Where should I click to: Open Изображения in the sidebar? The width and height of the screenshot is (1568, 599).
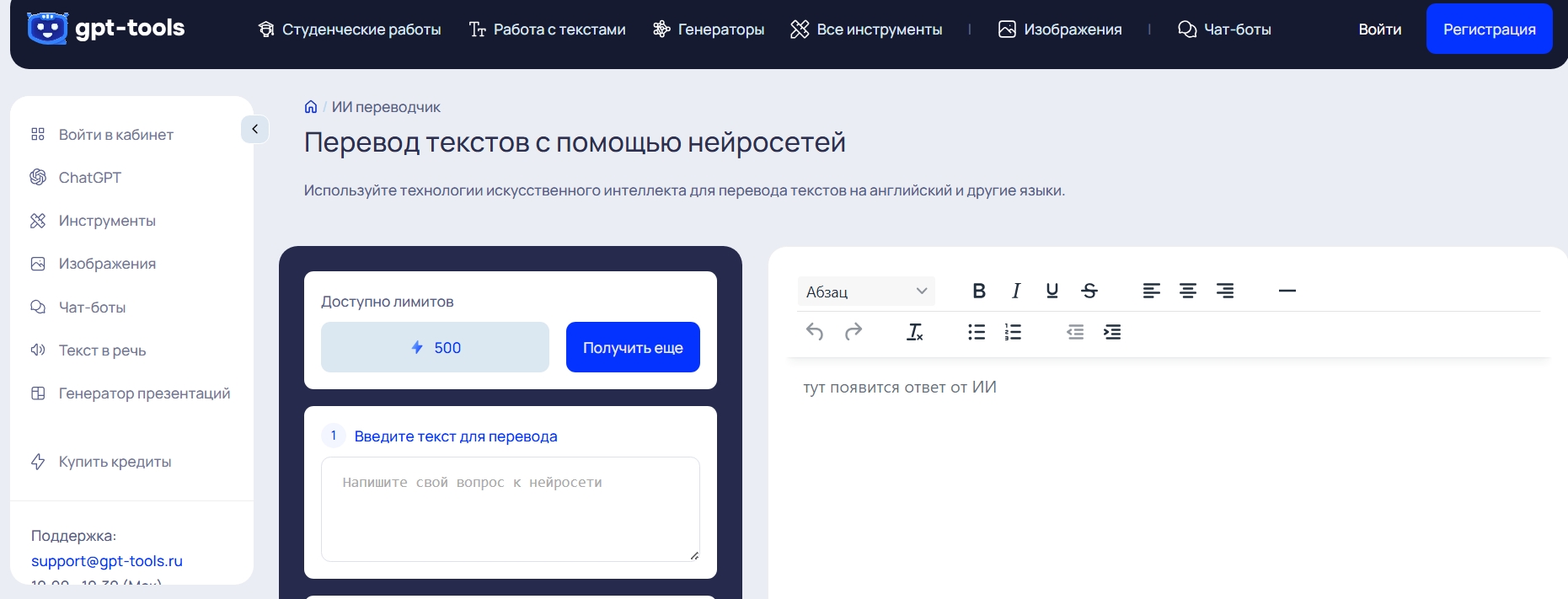tap(93, 264)
